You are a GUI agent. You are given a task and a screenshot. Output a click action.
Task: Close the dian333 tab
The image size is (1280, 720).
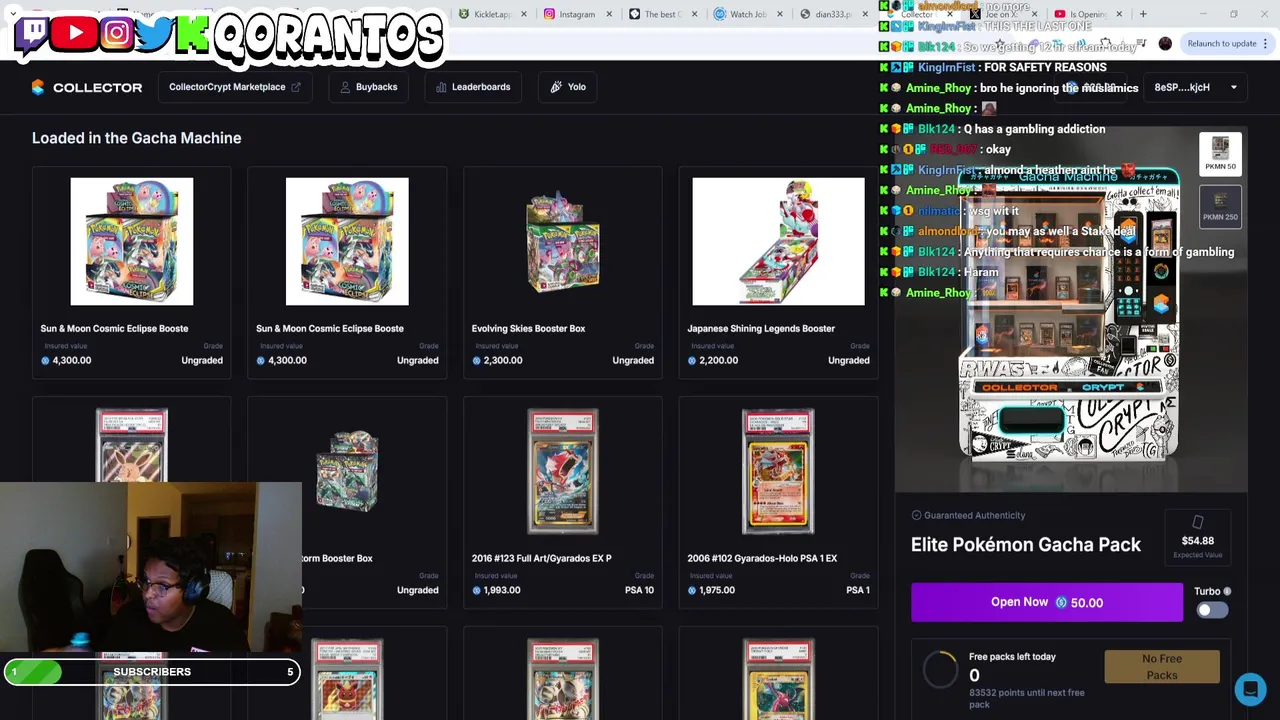pyautogui.click(x=865, y=14)
